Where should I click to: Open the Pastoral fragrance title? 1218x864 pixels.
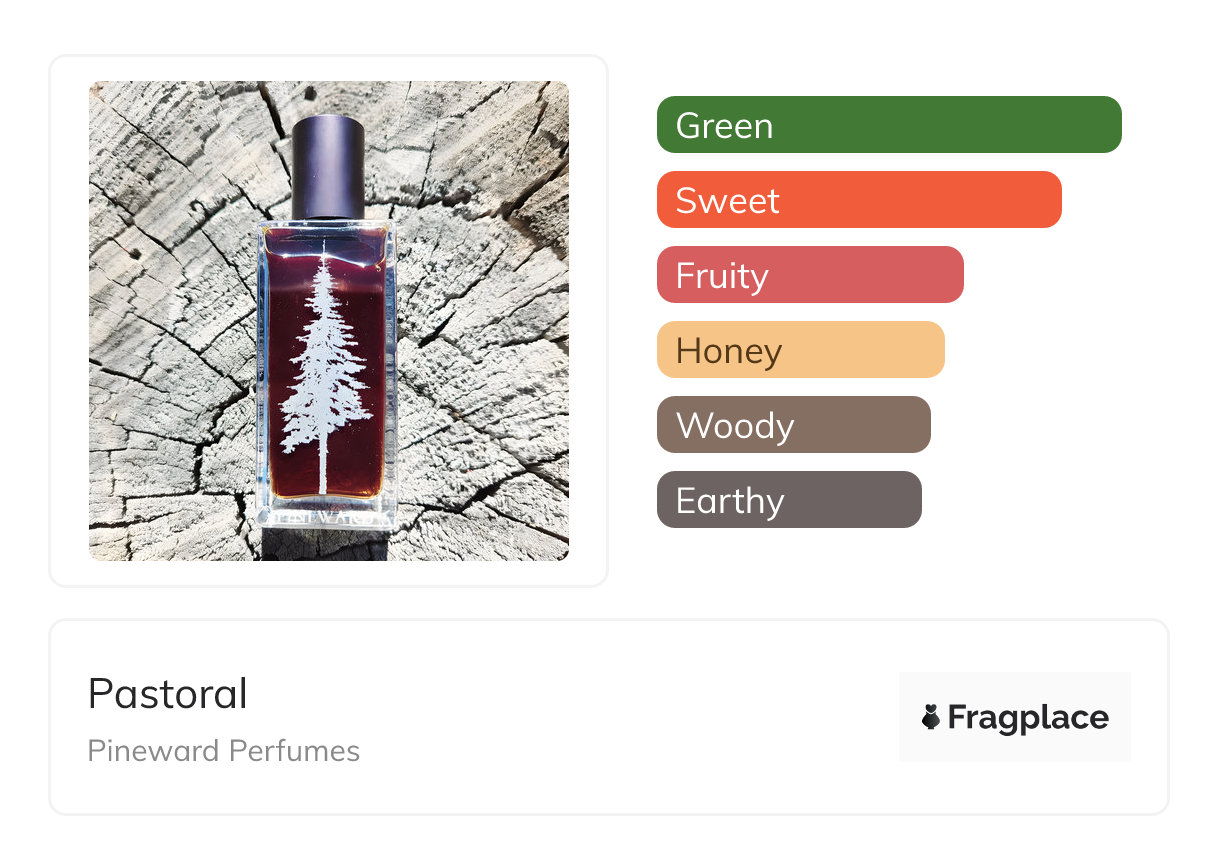click(x=167, y=693)
